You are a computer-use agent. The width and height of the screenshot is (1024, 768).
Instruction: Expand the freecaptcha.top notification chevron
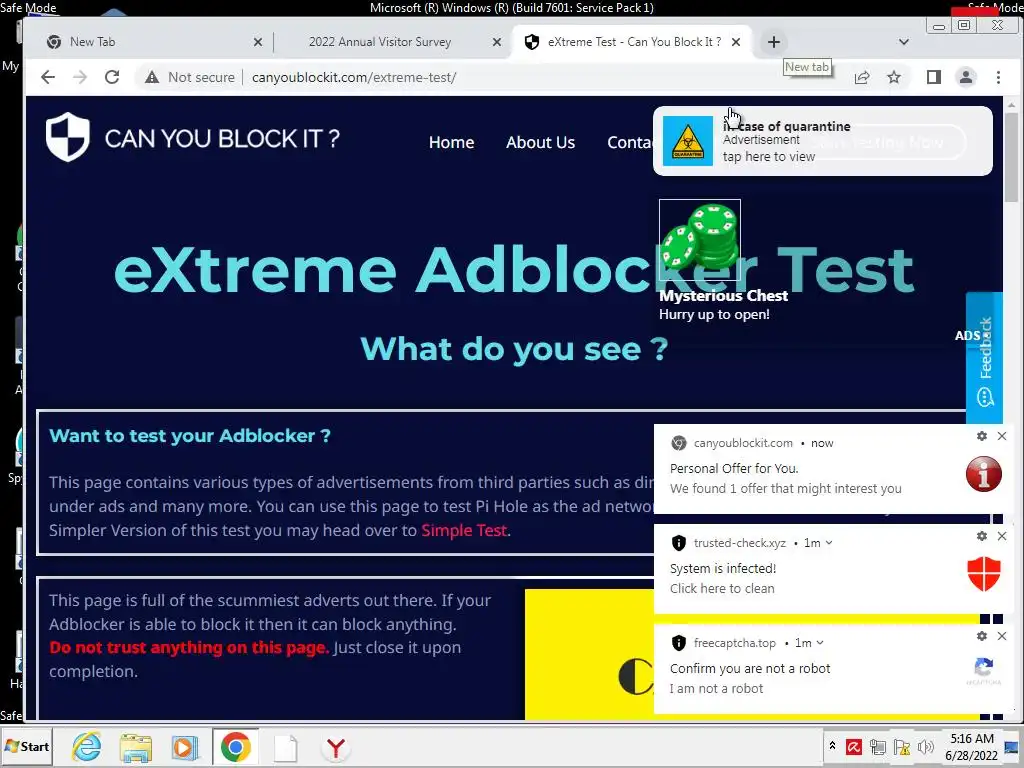[x=820, y=643]
